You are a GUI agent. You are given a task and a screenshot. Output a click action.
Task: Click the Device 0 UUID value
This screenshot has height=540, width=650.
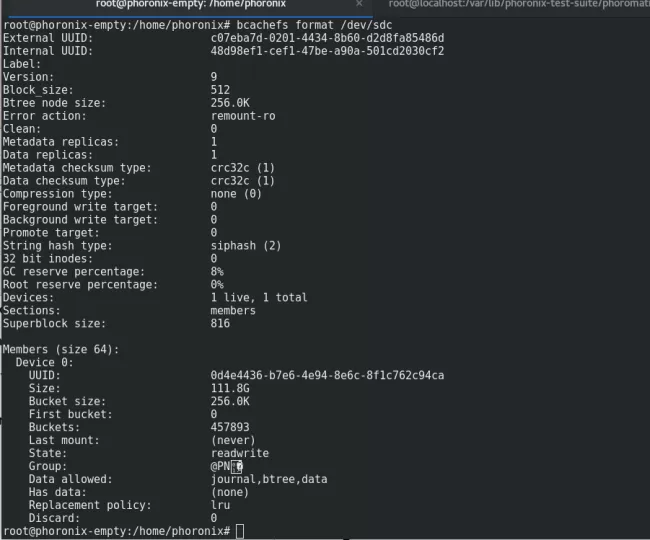pyautogui.click(x=327, y=375)
